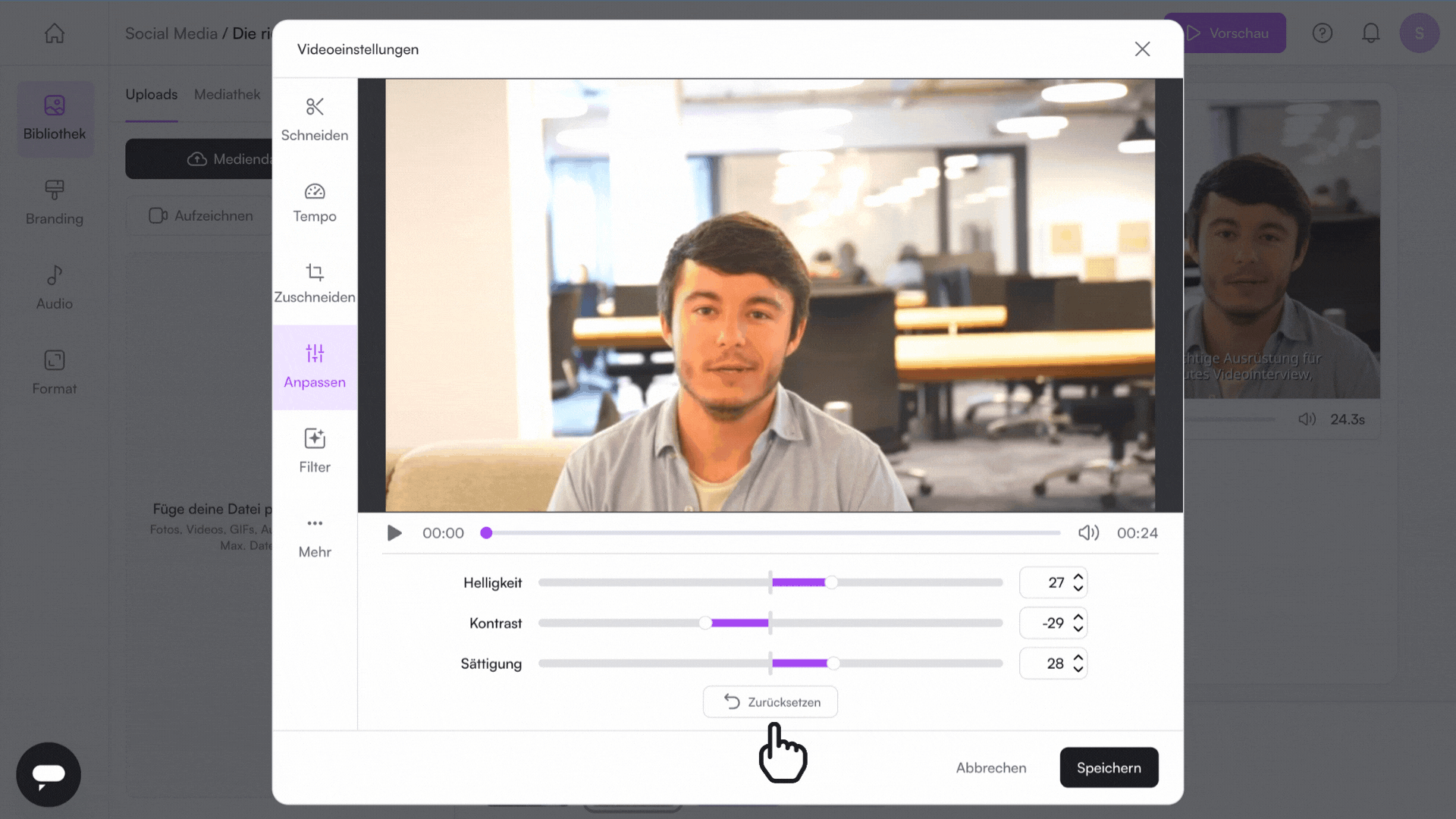The height and width of the screenshot is (819, 1456).
Task: Adjust the Kontrast slider handle
Action: coord(705,623)
